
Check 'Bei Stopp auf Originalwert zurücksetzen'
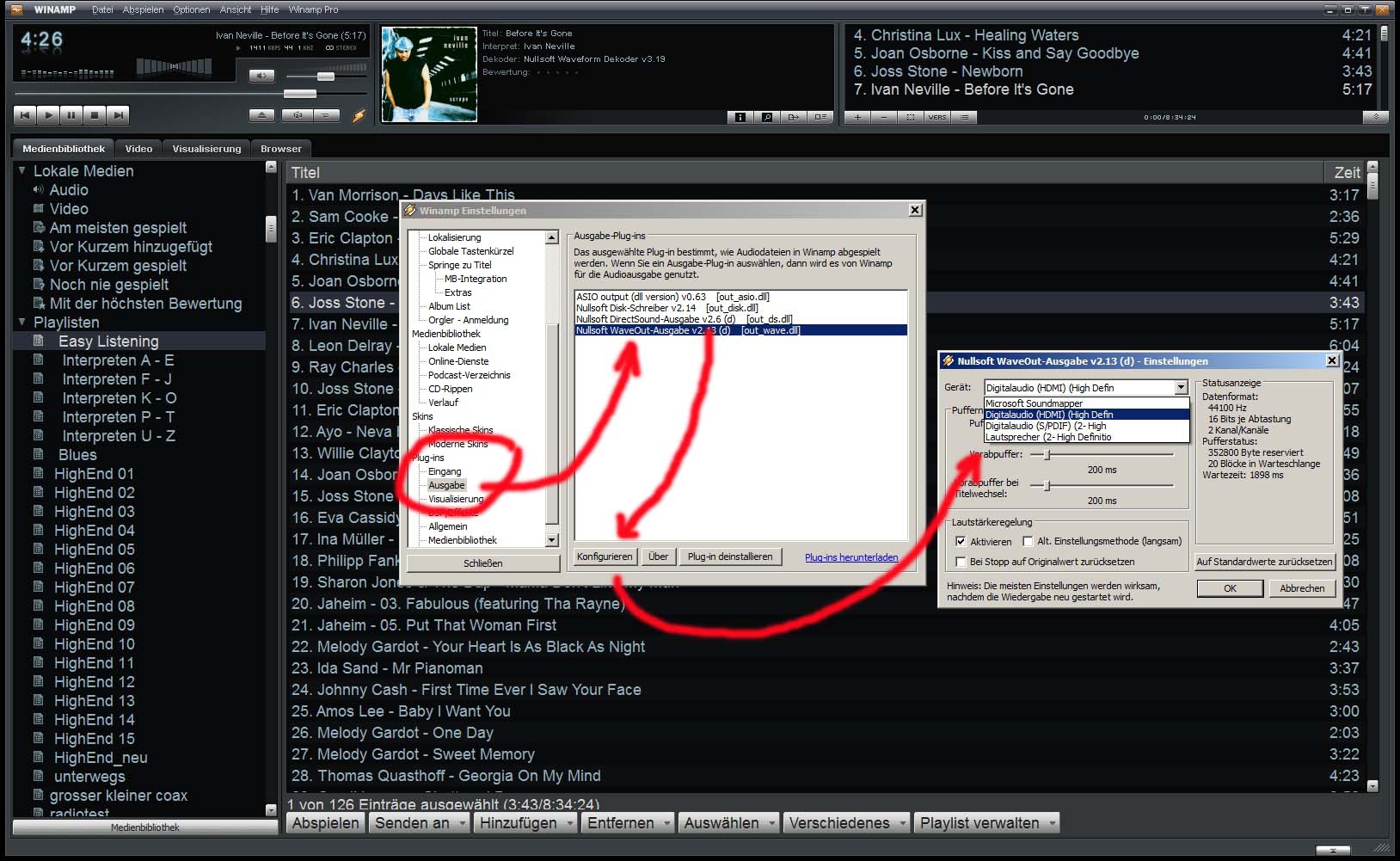(961, 562)
